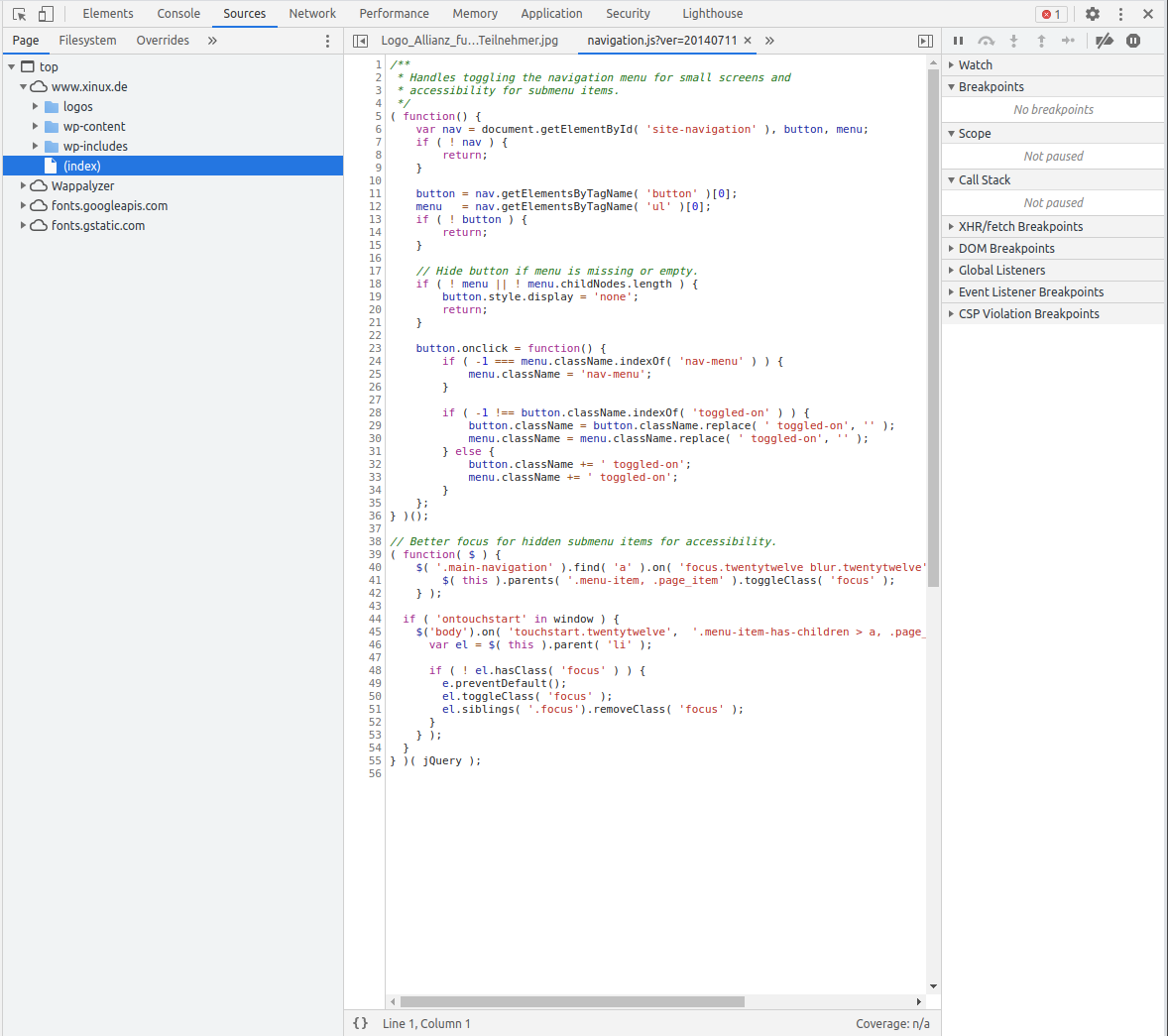Expand the wp-content folder
Screen dimensions: 1168x1036
click(36, 127)
